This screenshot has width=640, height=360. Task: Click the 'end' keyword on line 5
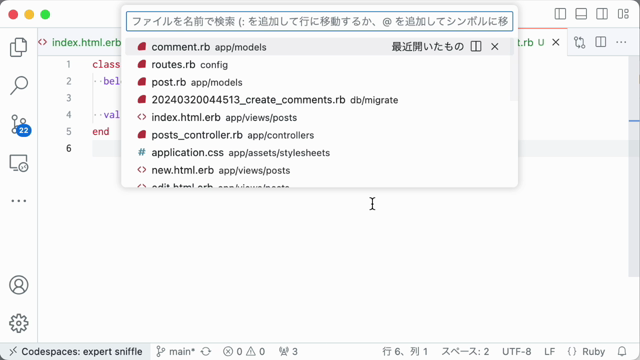101,131
